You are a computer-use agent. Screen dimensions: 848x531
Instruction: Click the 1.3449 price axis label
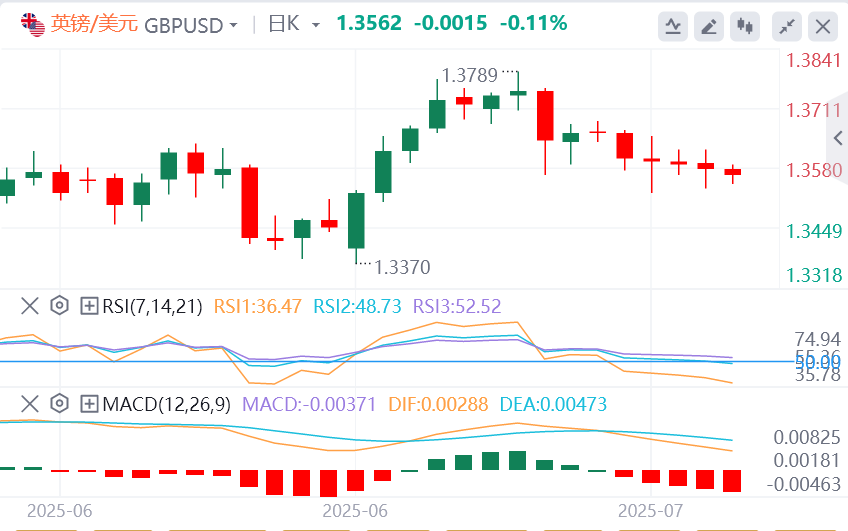pos(813,231)
